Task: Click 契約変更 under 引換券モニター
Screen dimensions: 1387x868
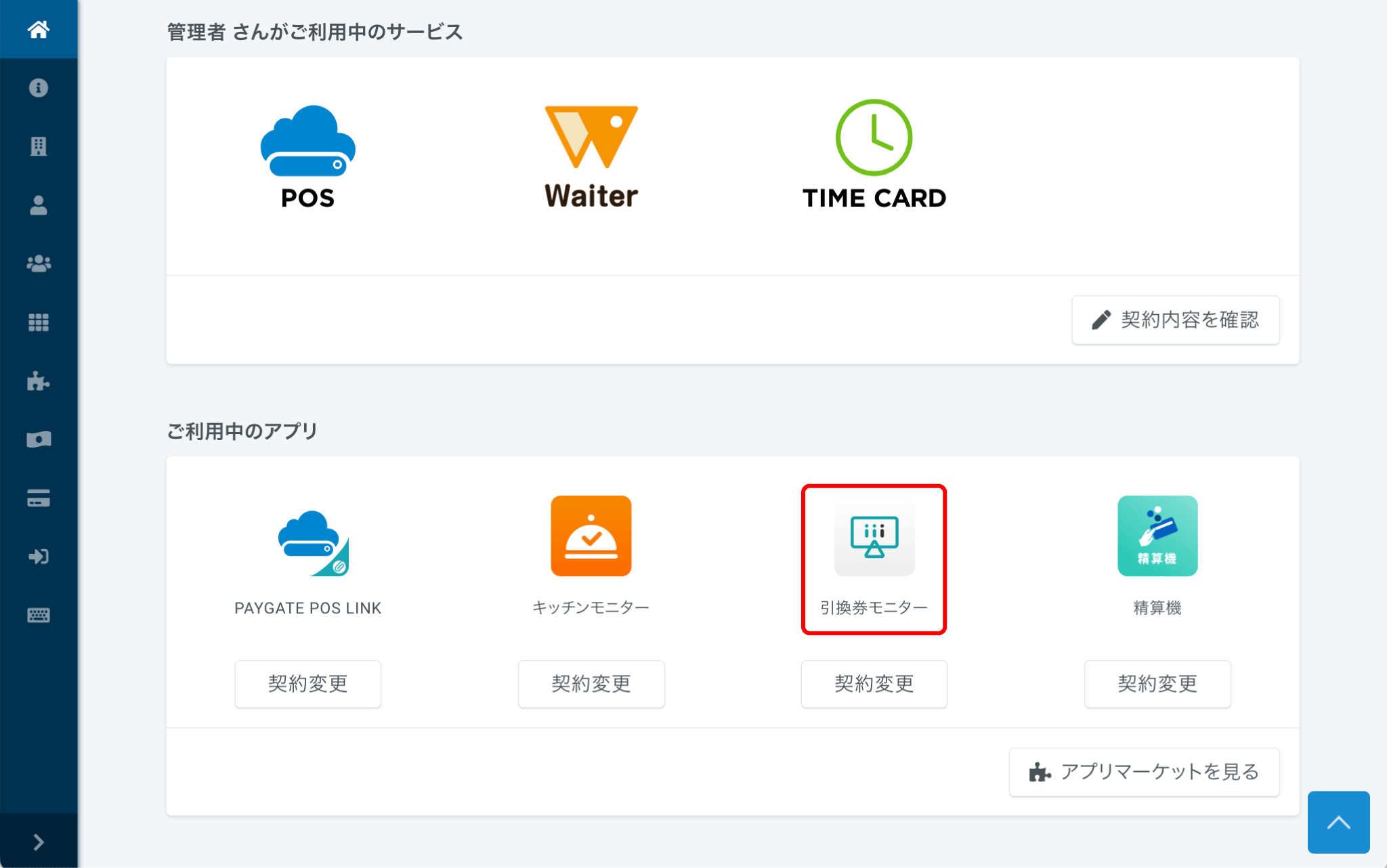Action: [874, 684]
